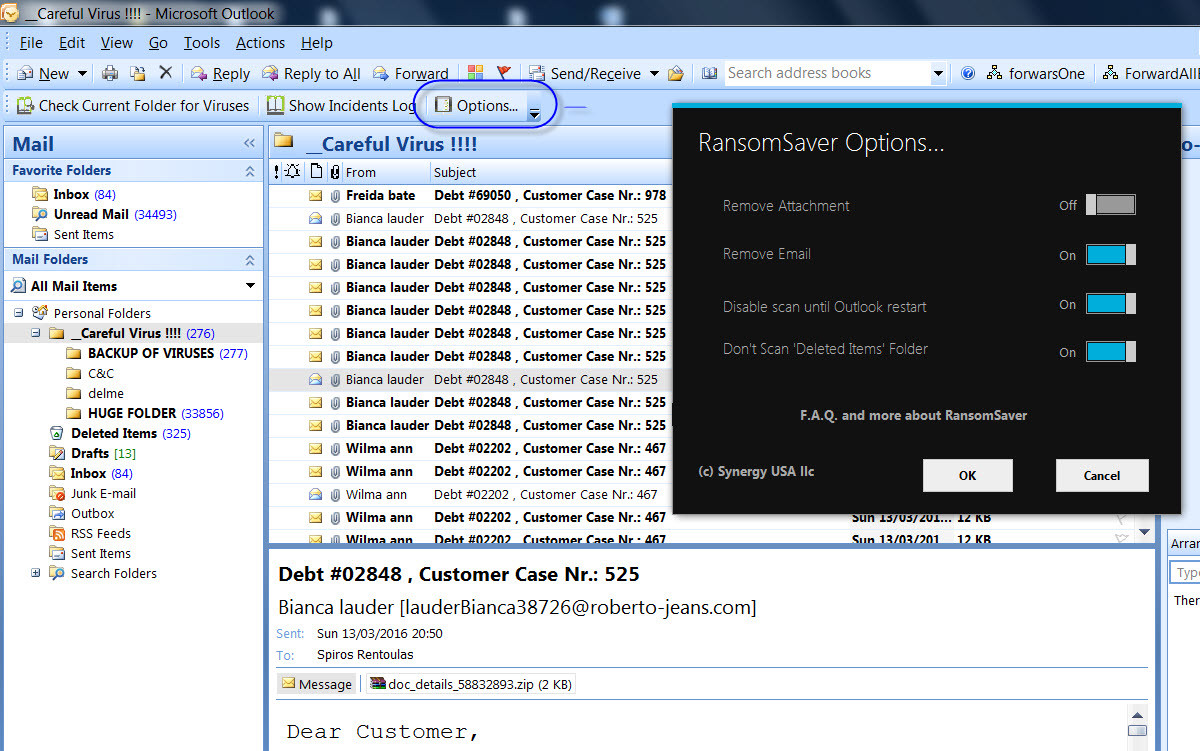Viewport: 1200px width, 751px height.
Task: Toggle Disable scan until Outlook restart switch
Action: tap(1111, 303)
